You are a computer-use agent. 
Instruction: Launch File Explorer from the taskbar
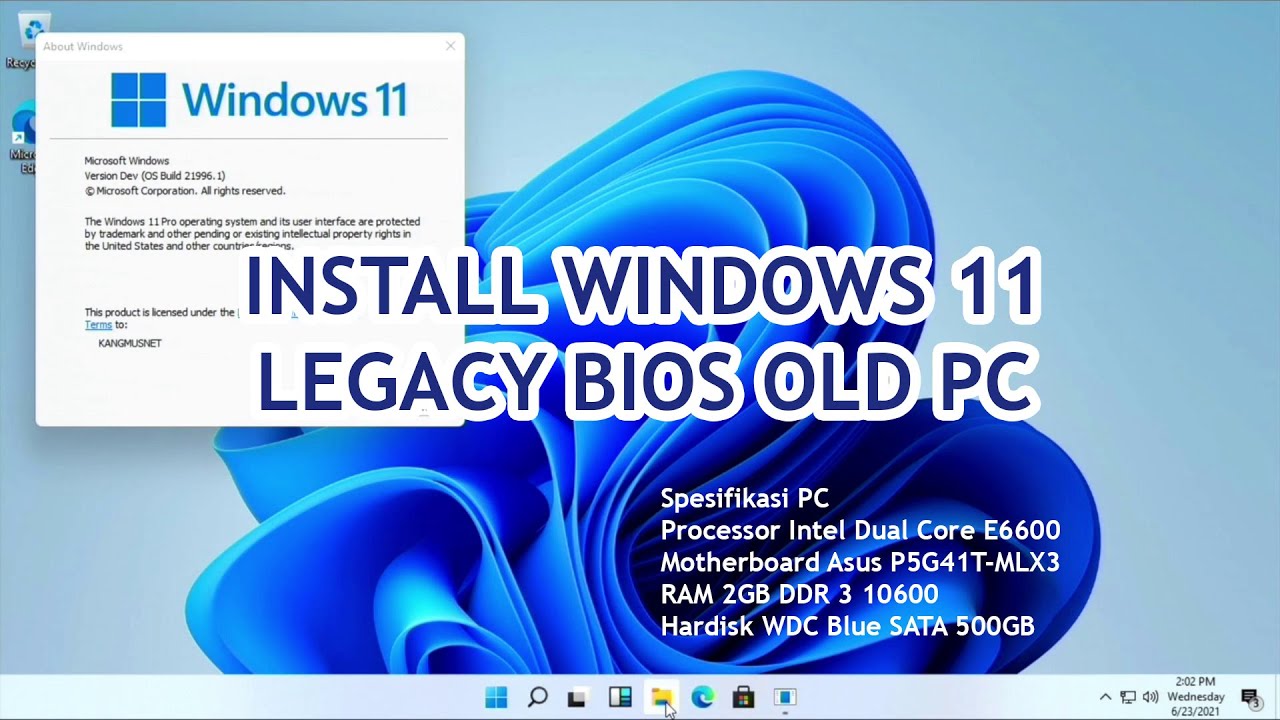pos(661,697)
